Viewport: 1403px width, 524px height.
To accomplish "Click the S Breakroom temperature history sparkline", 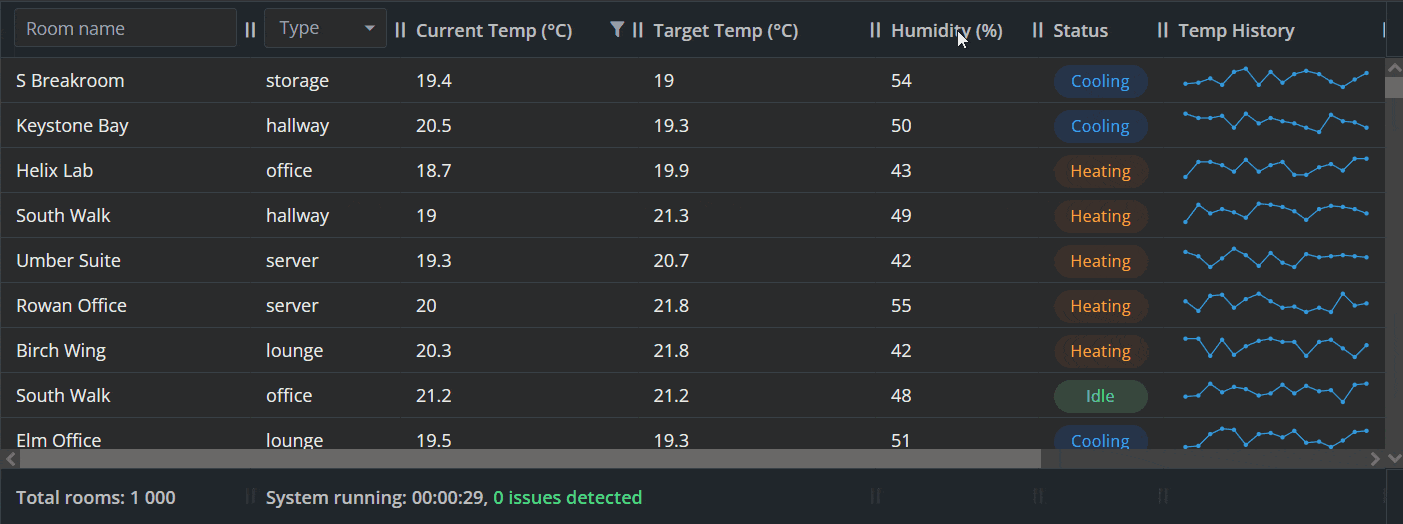I will (1276, 78).
